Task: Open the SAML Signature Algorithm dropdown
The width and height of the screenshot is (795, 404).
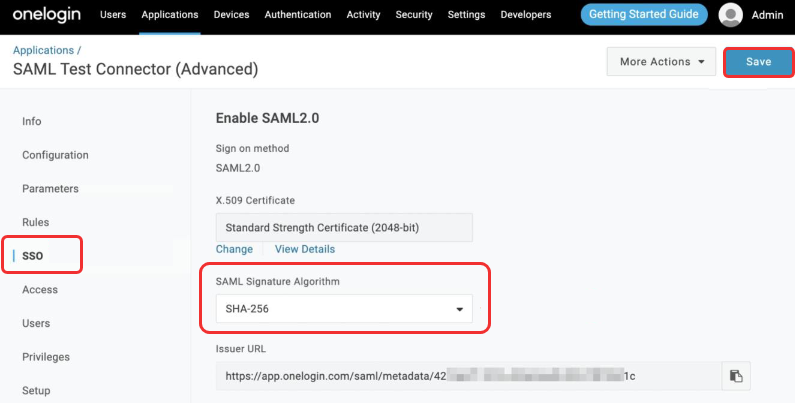Action: coord(344,309)
